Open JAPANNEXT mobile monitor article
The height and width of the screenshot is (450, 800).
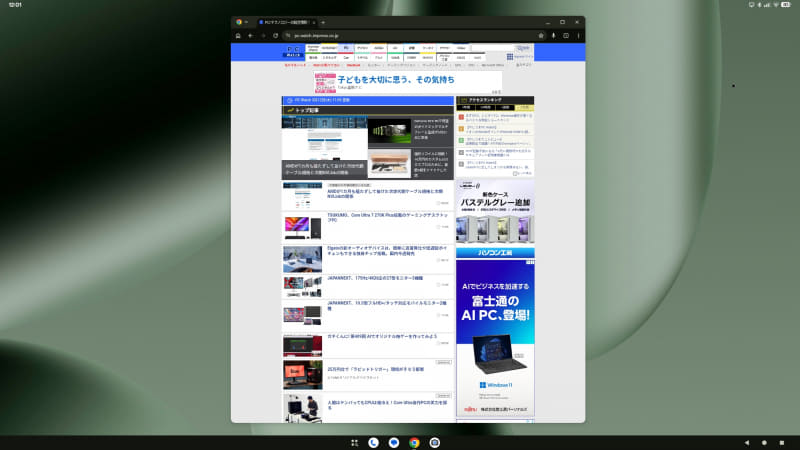(387, 305)
